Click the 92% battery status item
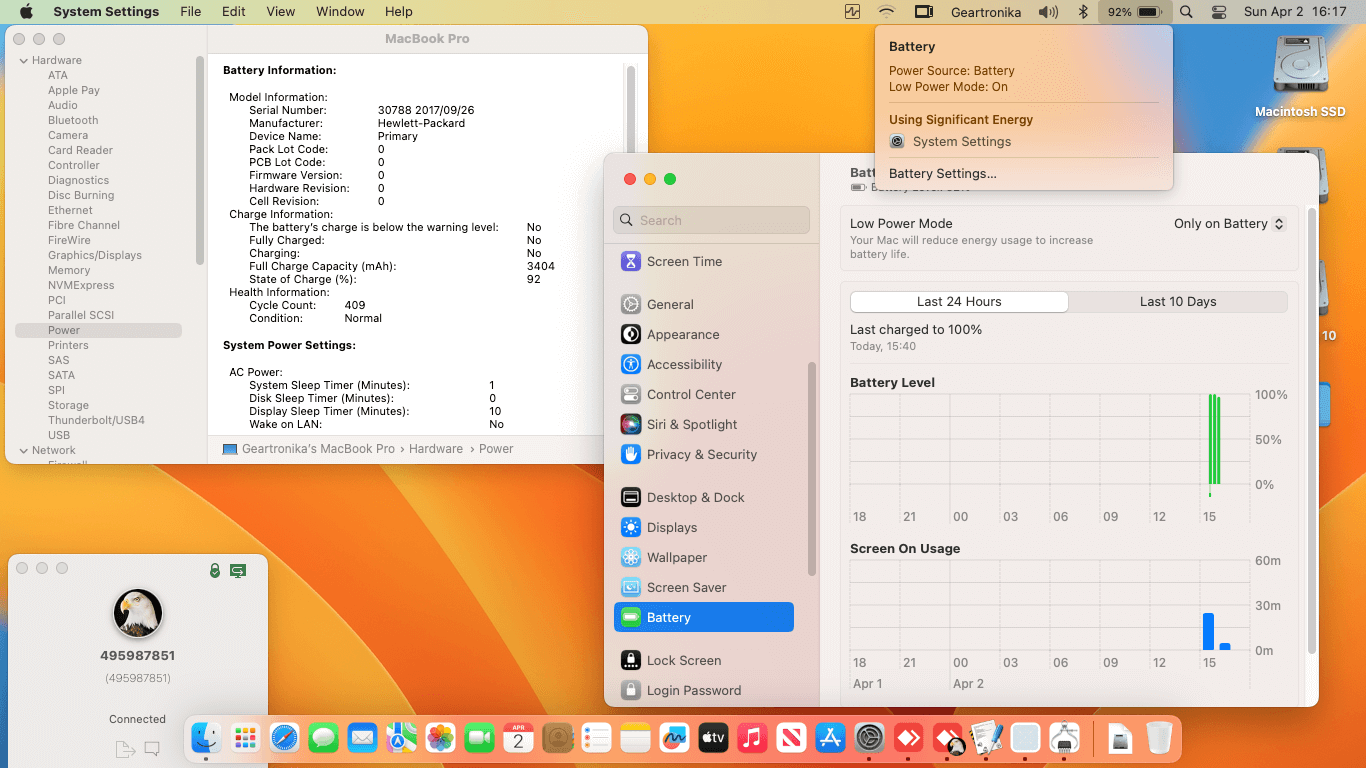Viewport: 1366px width, 768px height. coord(1133,12)
